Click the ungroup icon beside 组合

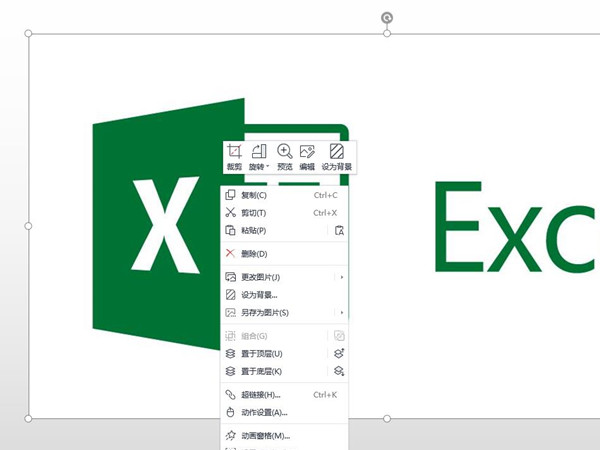click(x=339, y=336)
